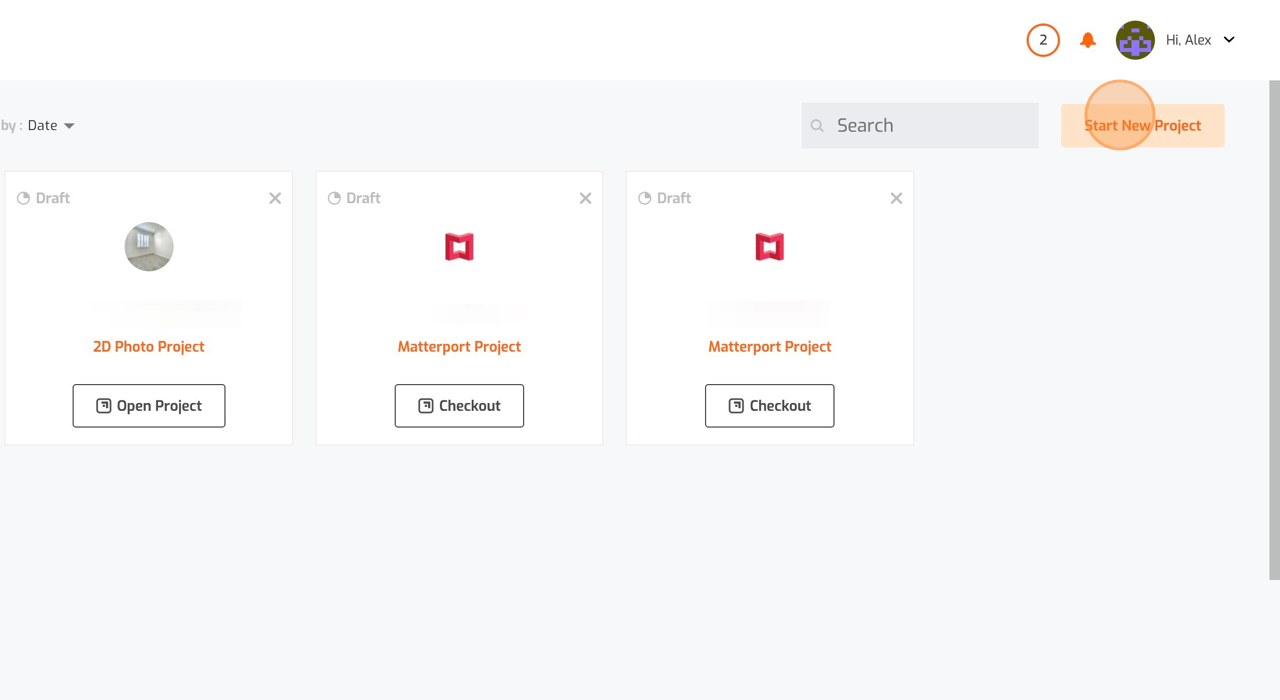Click the notification bell icon
1280x700 pixels.
(1088, 40)
